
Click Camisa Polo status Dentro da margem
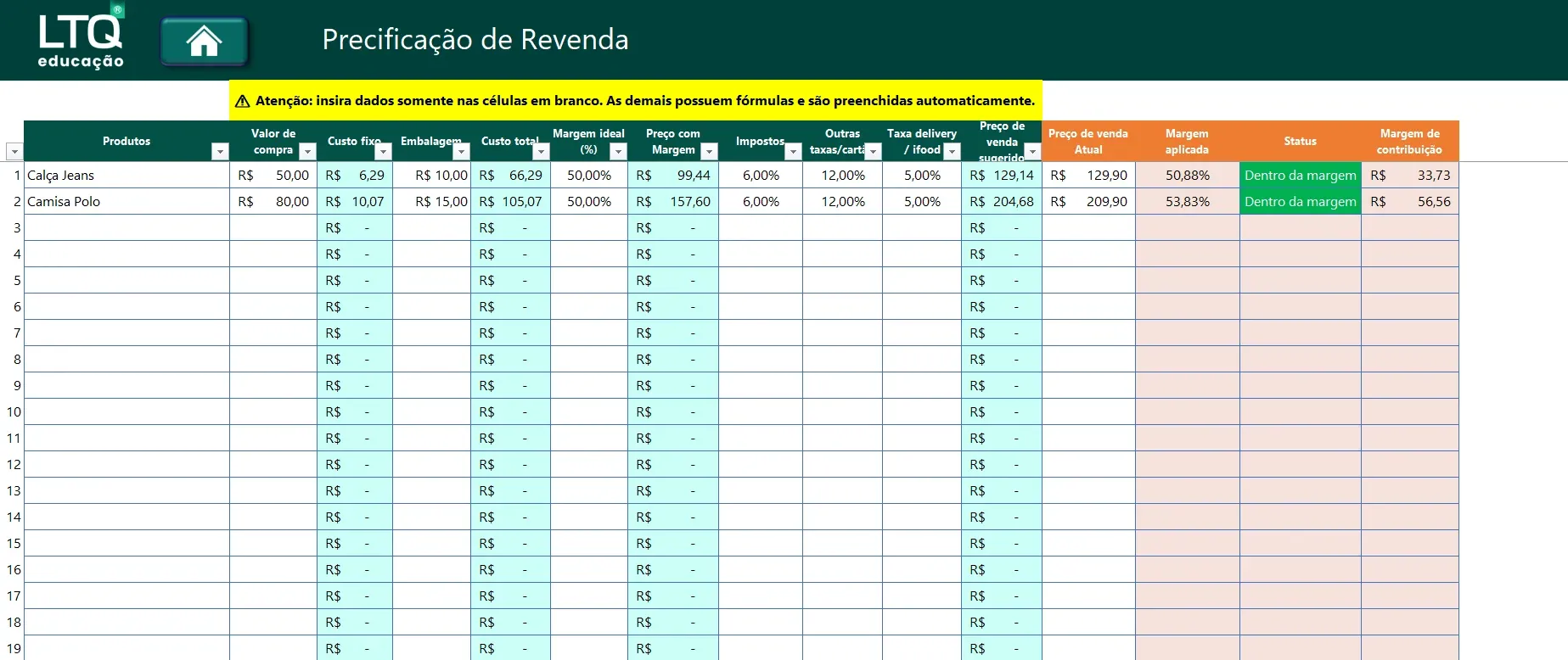[x=1301, y=202]
